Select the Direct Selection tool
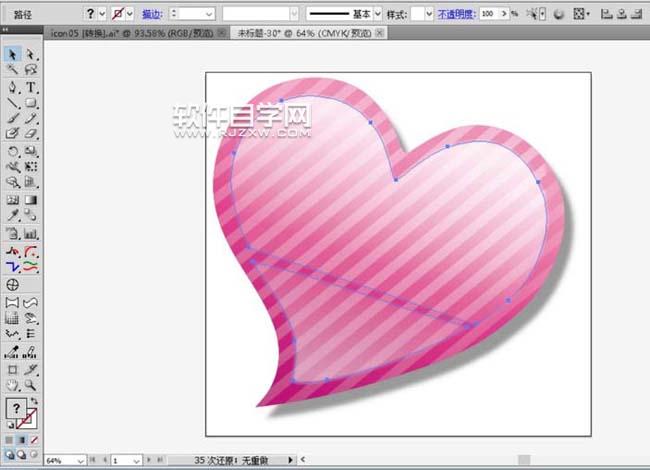The image size is (650, 470). click(31, 54)
